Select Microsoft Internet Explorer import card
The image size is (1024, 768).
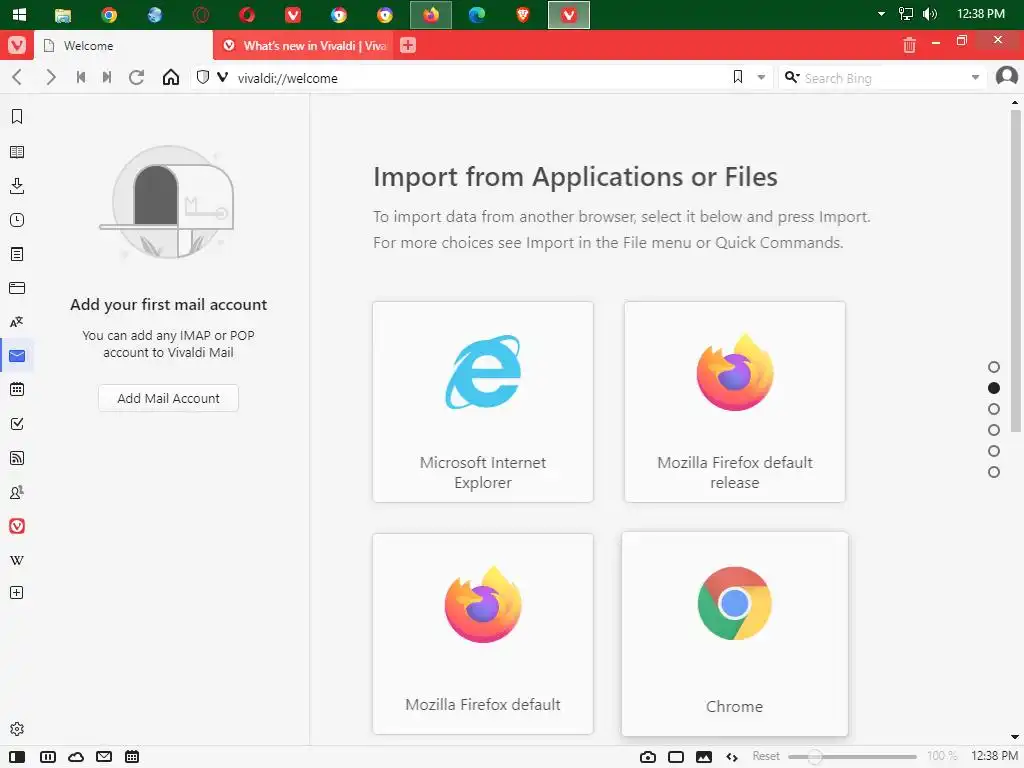click(x=483, y=402)
